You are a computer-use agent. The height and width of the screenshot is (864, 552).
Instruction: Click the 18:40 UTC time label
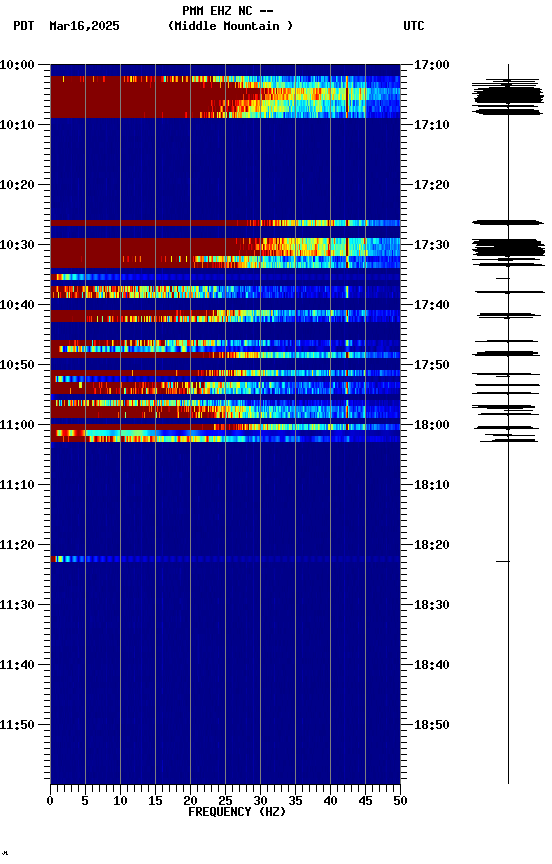431,665
